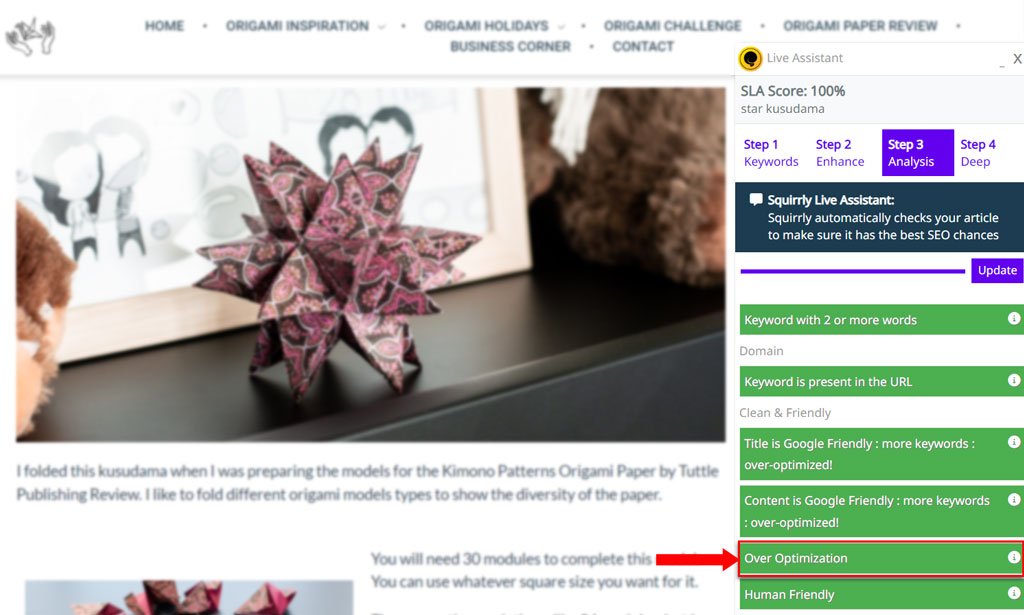Click the Human Friendly info icon
The height and width of the screenshot is (615, 1024).
[x=1014, y=593]
